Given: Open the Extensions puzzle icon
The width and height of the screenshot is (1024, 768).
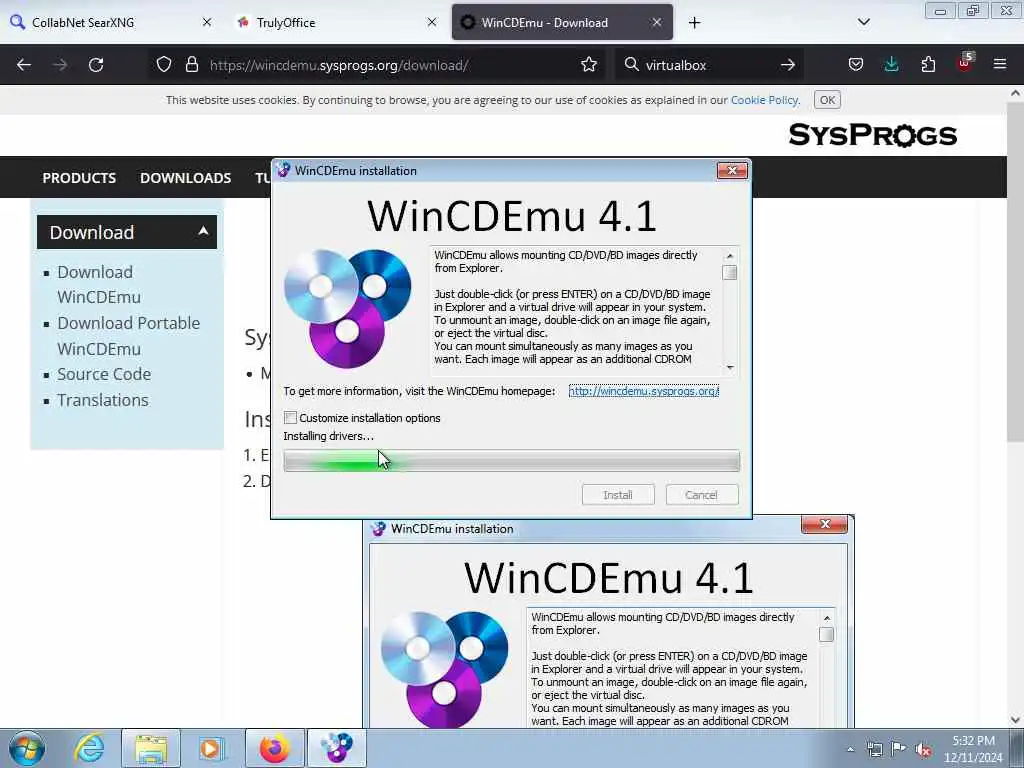Looking at the screenshot, I should click(928, 65).
